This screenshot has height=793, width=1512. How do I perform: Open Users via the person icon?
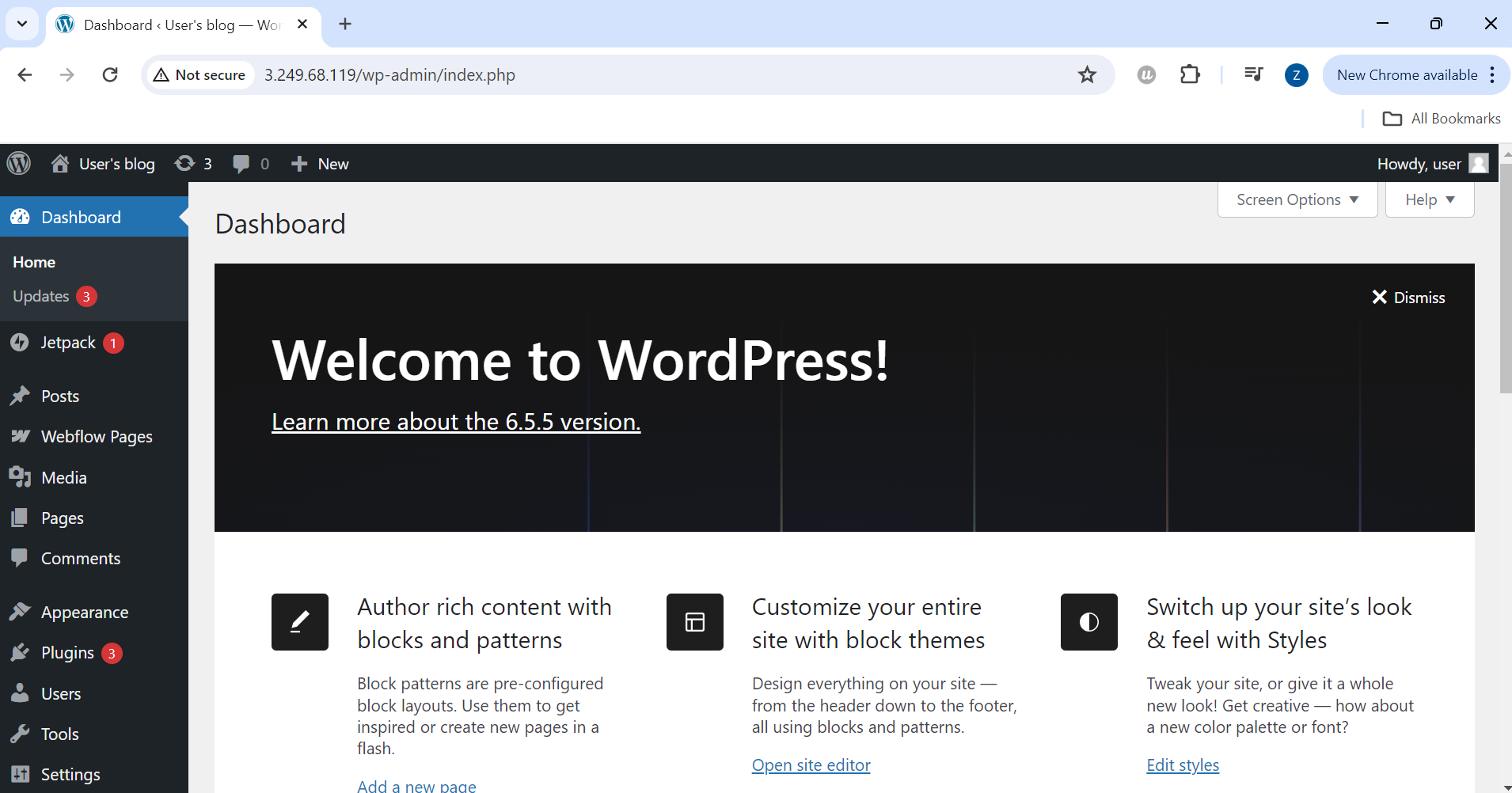click(x=20, y=693)
